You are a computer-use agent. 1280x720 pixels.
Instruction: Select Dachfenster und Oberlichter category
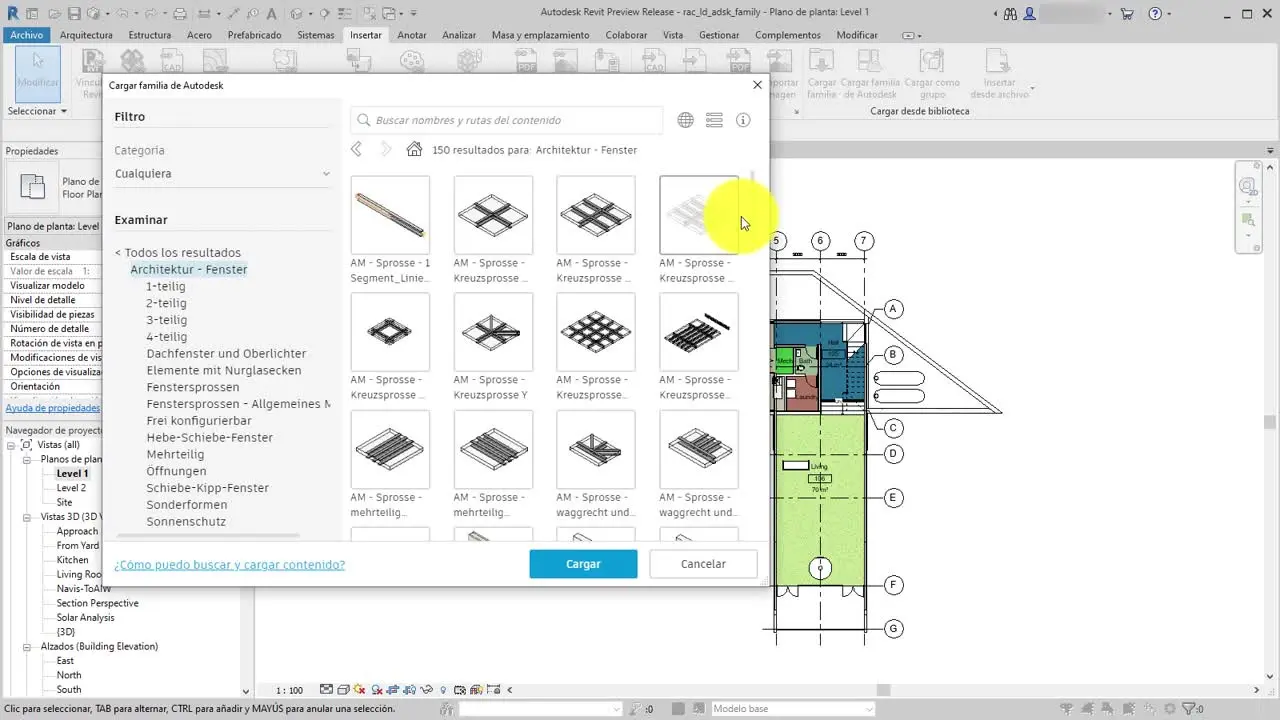pyautogui.click(x=226, y=354)
